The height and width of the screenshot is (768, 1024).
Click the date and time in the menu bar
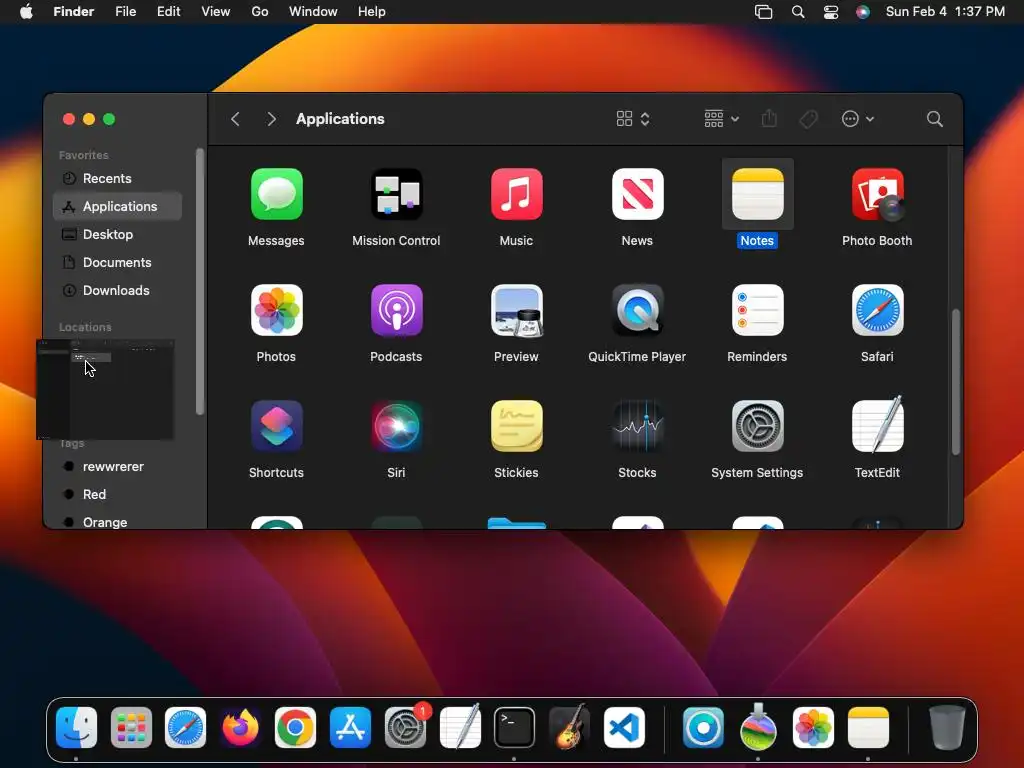(945, 12)
